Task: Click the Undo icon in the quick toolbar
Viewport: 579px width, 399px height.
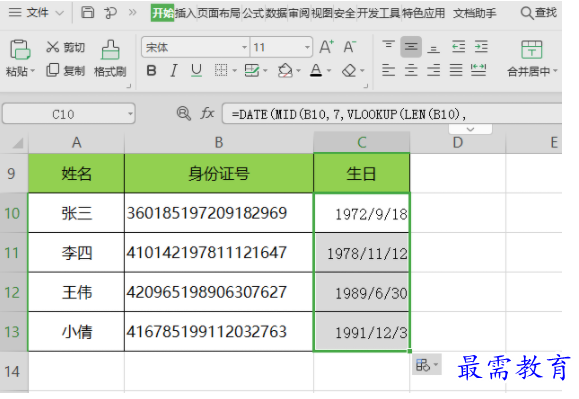Action: click(x=110, y=13)
